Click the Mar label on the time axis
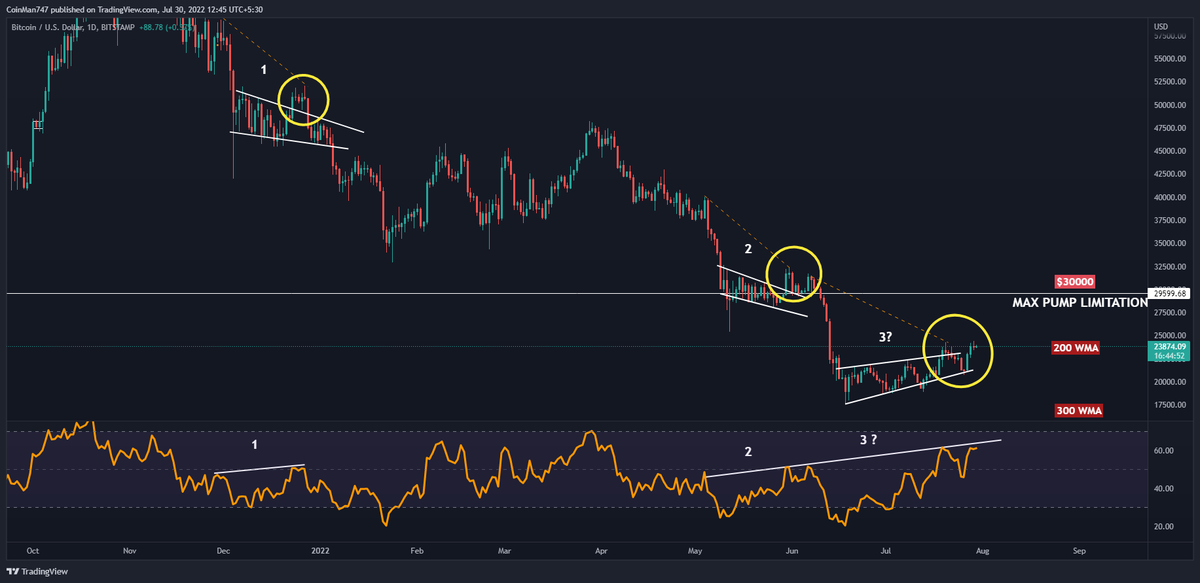1200x583 pixels. (x=505, y=550)
